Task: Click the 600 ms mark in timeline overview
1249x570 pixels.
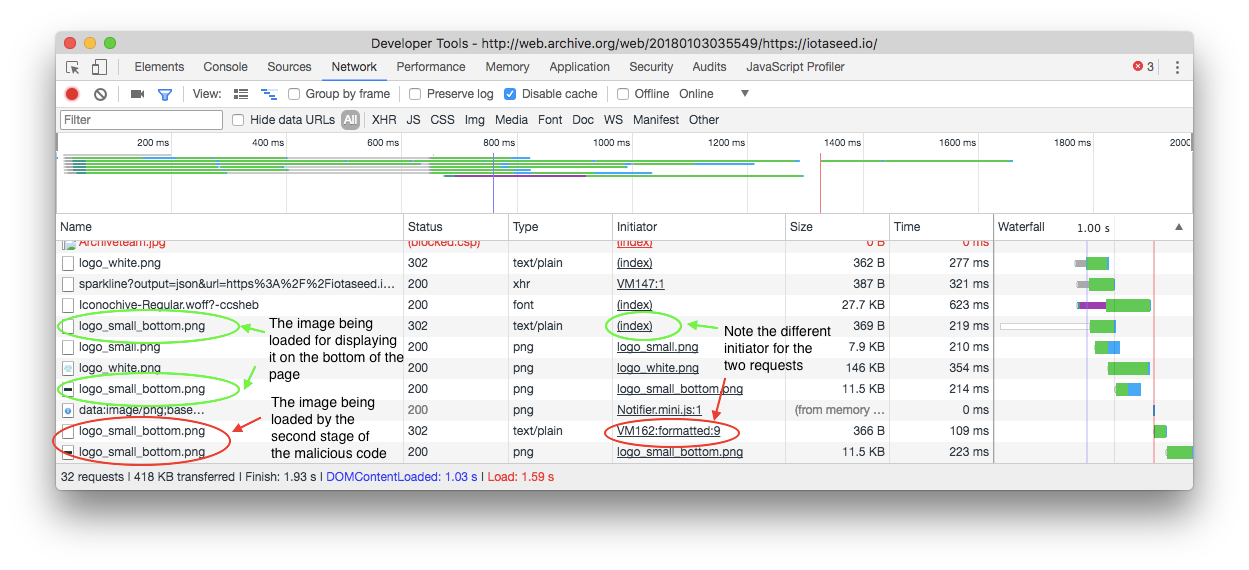Action: (383, 143)
